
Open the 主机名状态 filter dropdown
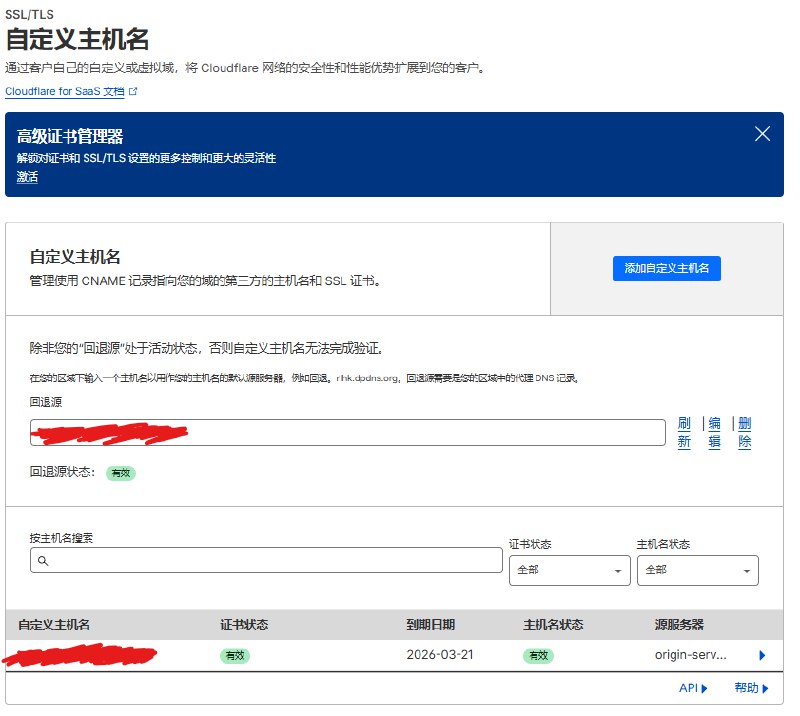697,570
